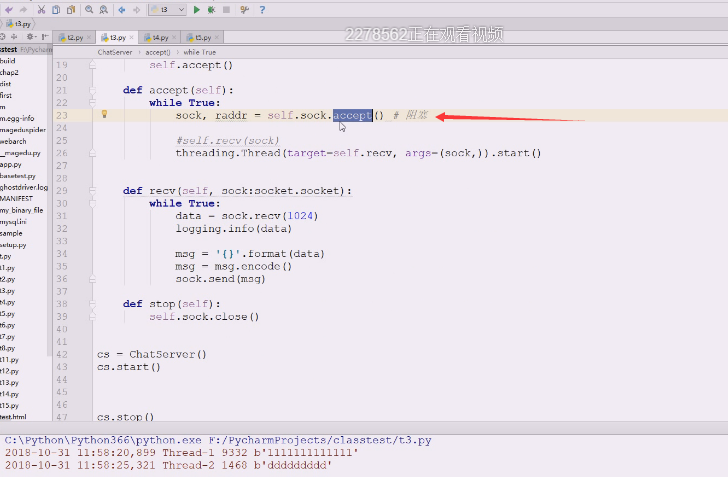Select t15.py in the project tree
This screenshot has width=728, height=477.
(10, 405)
